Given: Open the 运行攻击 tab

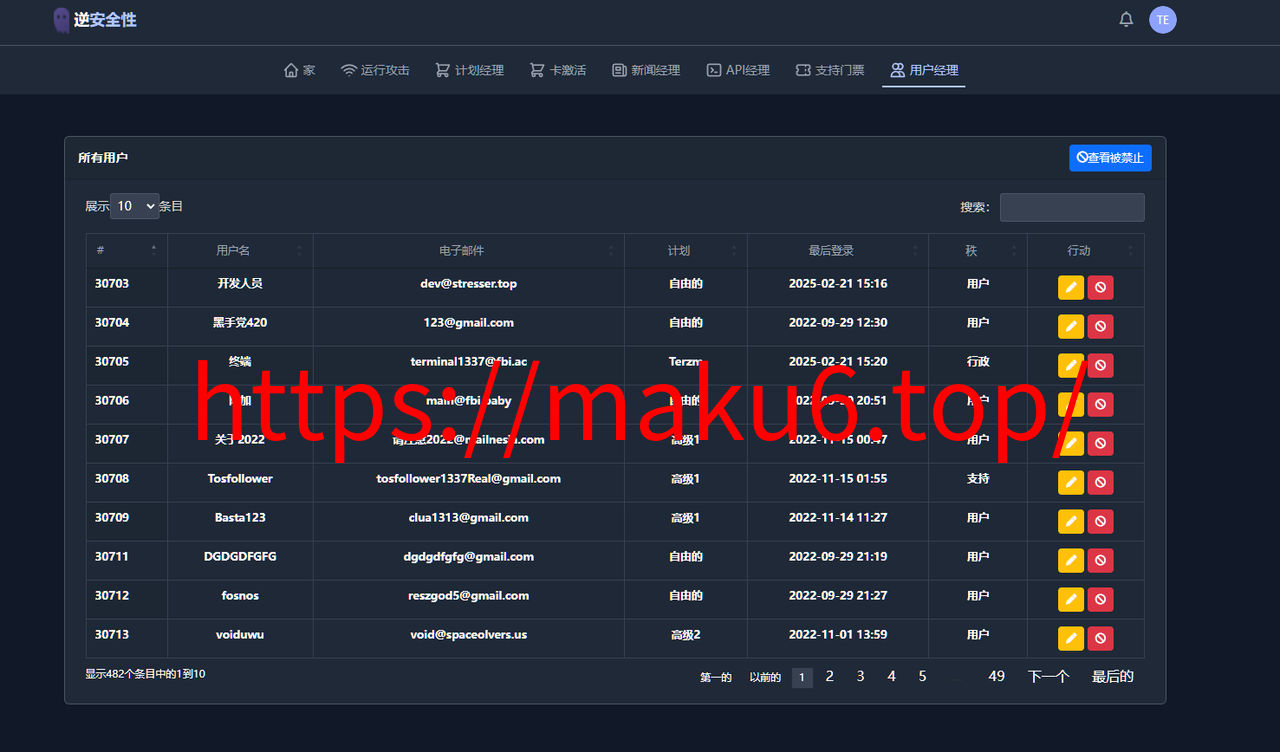Looking at the screenshot, I should point(375,70).
